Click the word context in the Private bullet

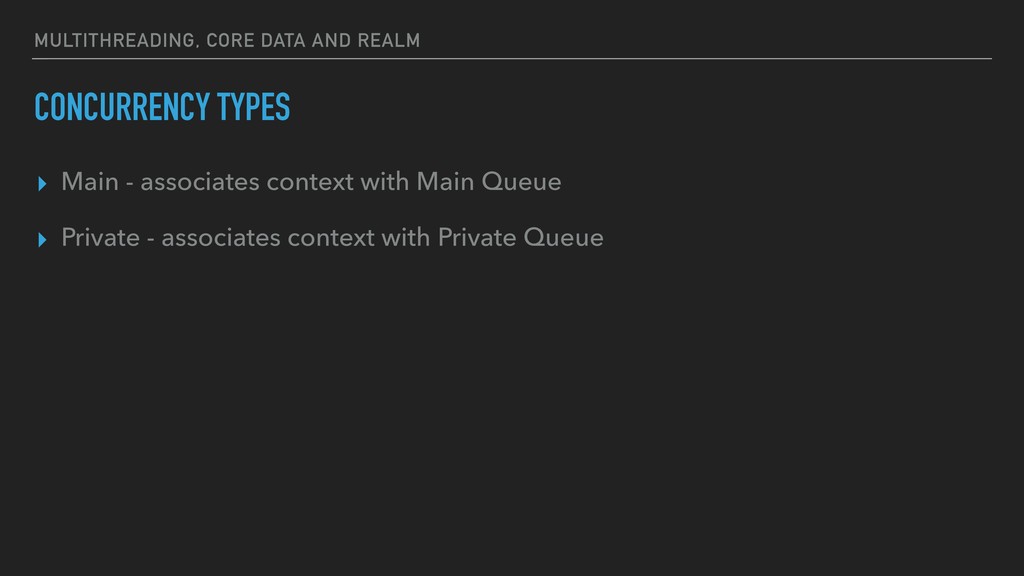point(331,239)
